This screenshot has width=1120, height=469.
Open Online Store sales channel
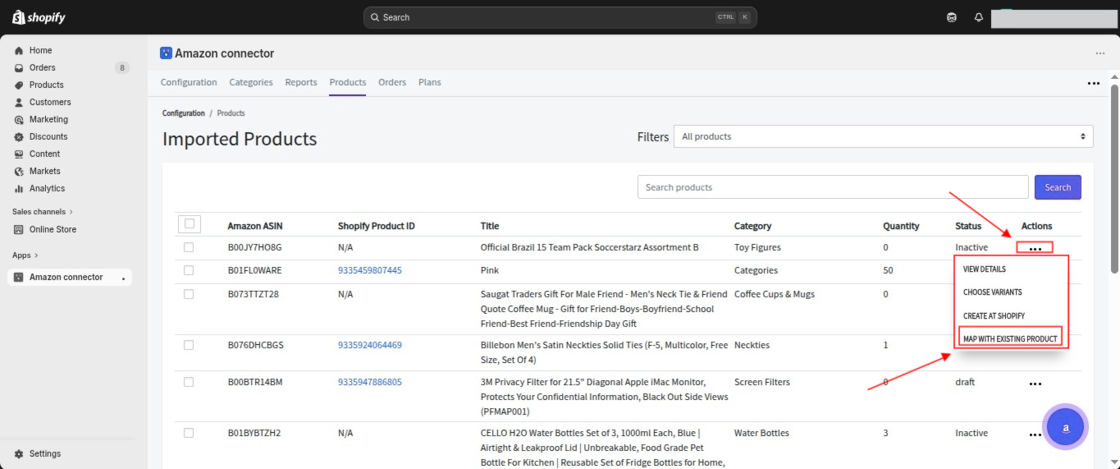(x=53, y=229)
